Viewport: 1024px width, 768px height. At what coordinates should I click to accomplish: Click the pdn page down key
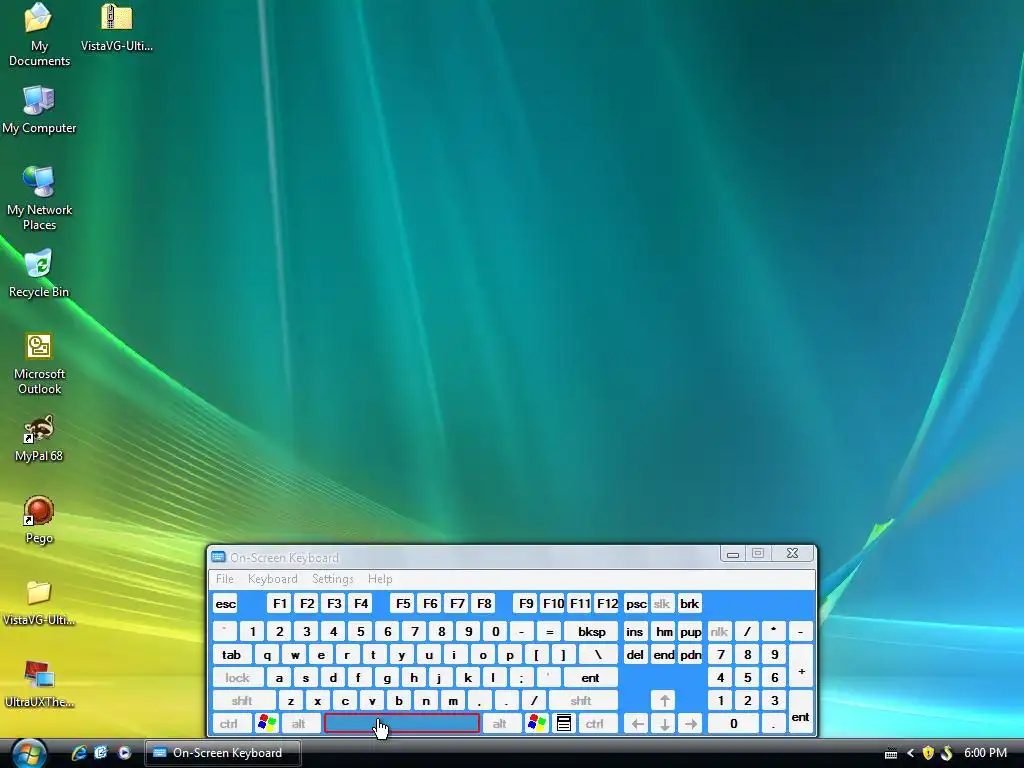point(690,654)
